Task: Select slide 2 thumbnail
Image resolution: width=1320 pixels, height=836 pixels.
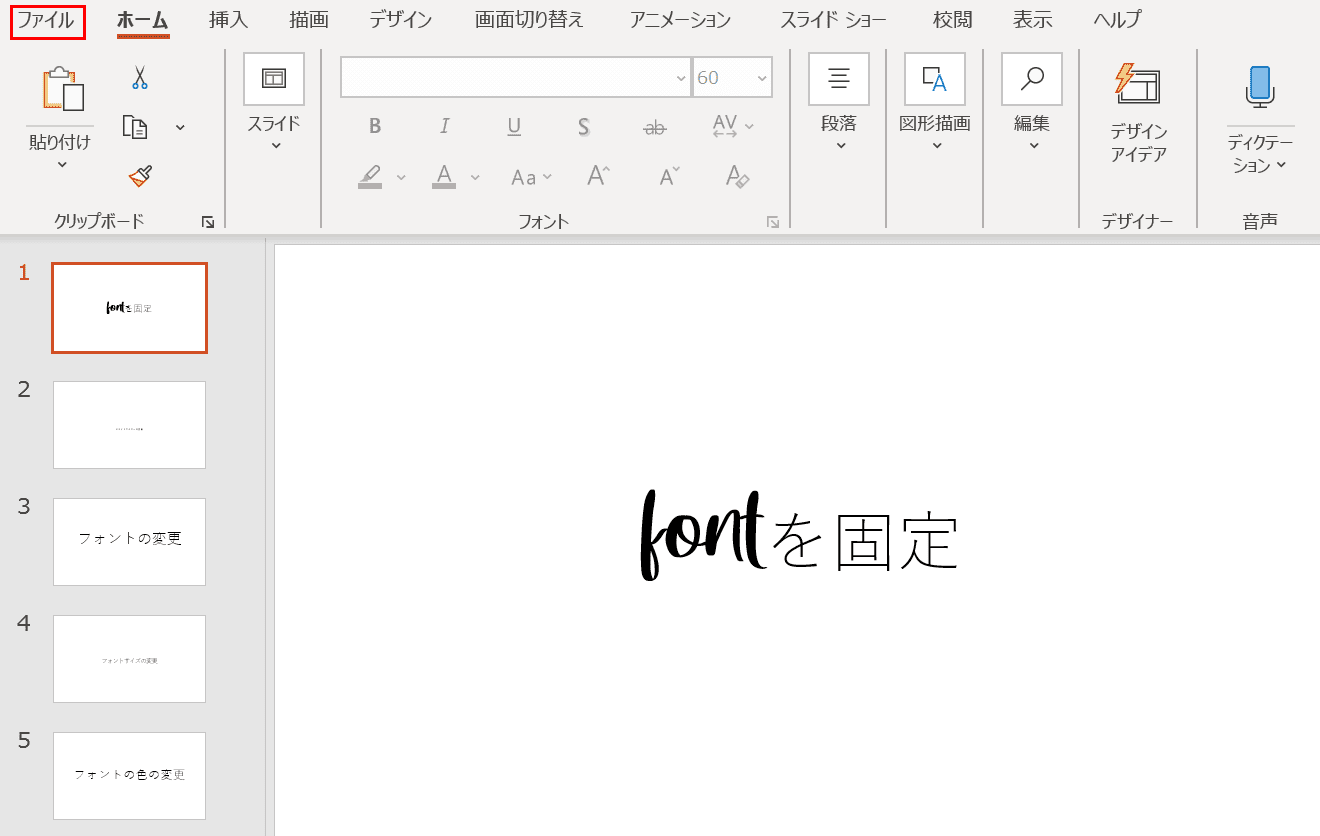Action: point(129,425)
